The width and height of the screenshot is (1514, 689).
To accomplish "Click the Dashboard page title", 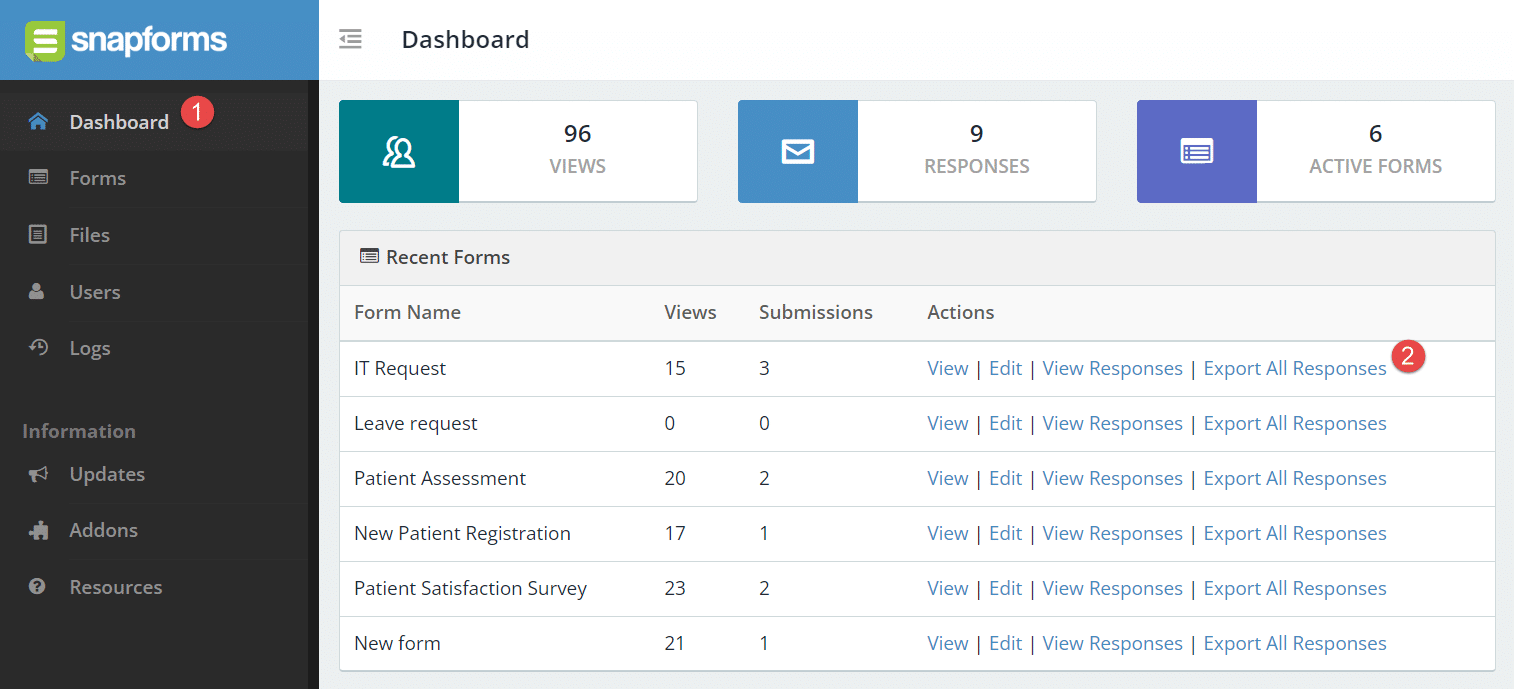I will 465,40.
